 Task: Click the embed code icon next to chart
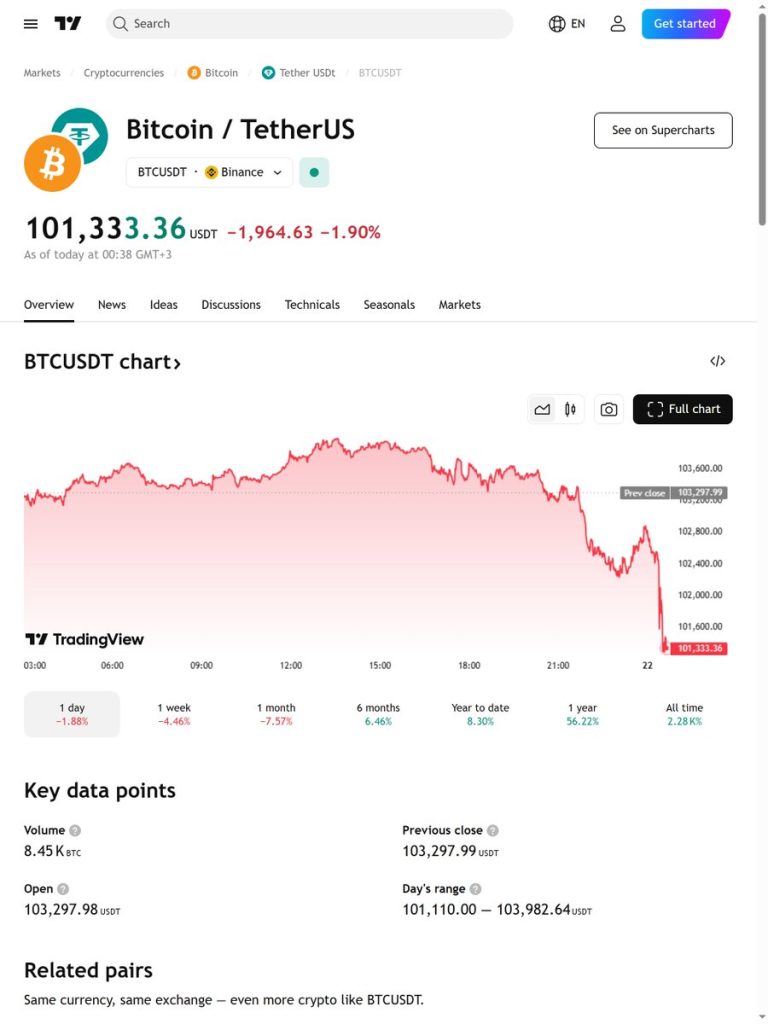[718, 361]
